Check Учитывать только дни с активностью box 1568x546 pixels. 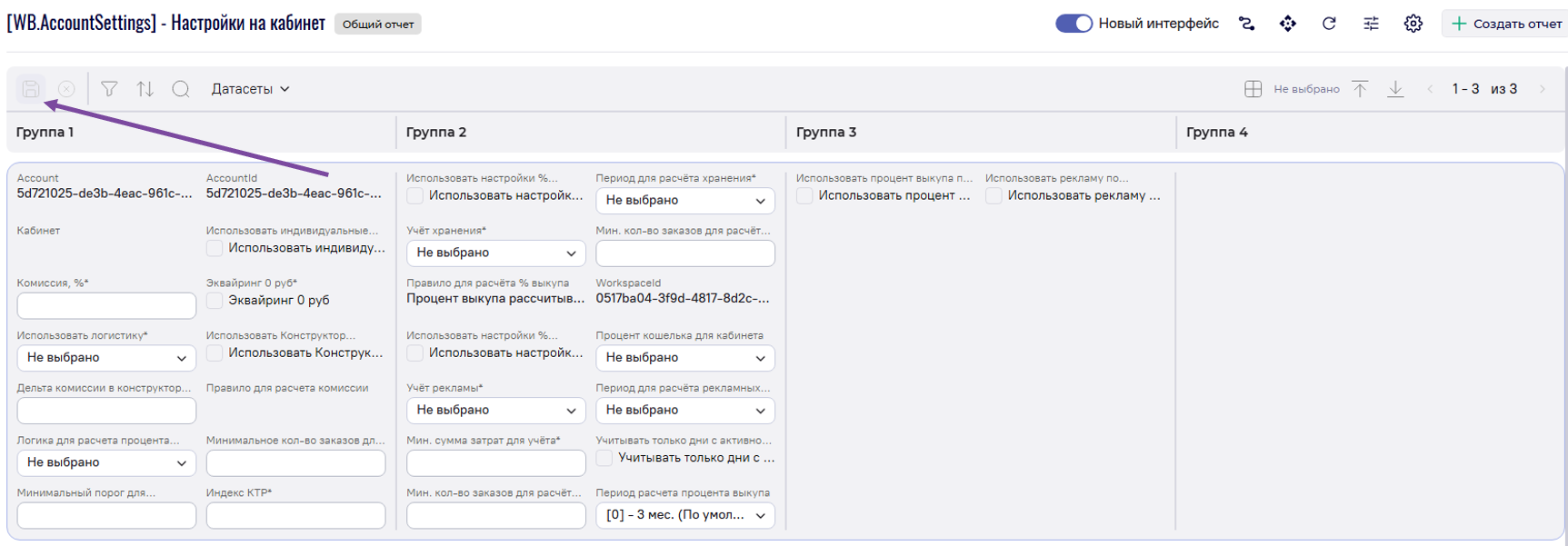(604, 459)
